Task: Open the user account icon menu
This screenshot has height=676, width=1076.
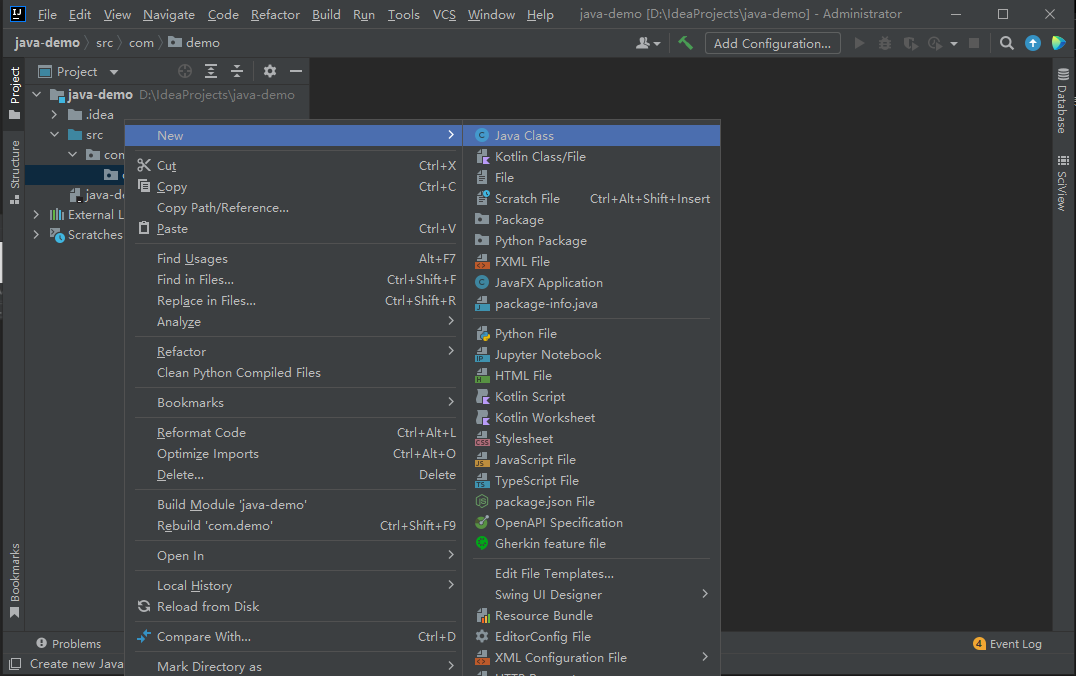Action: 648,43
